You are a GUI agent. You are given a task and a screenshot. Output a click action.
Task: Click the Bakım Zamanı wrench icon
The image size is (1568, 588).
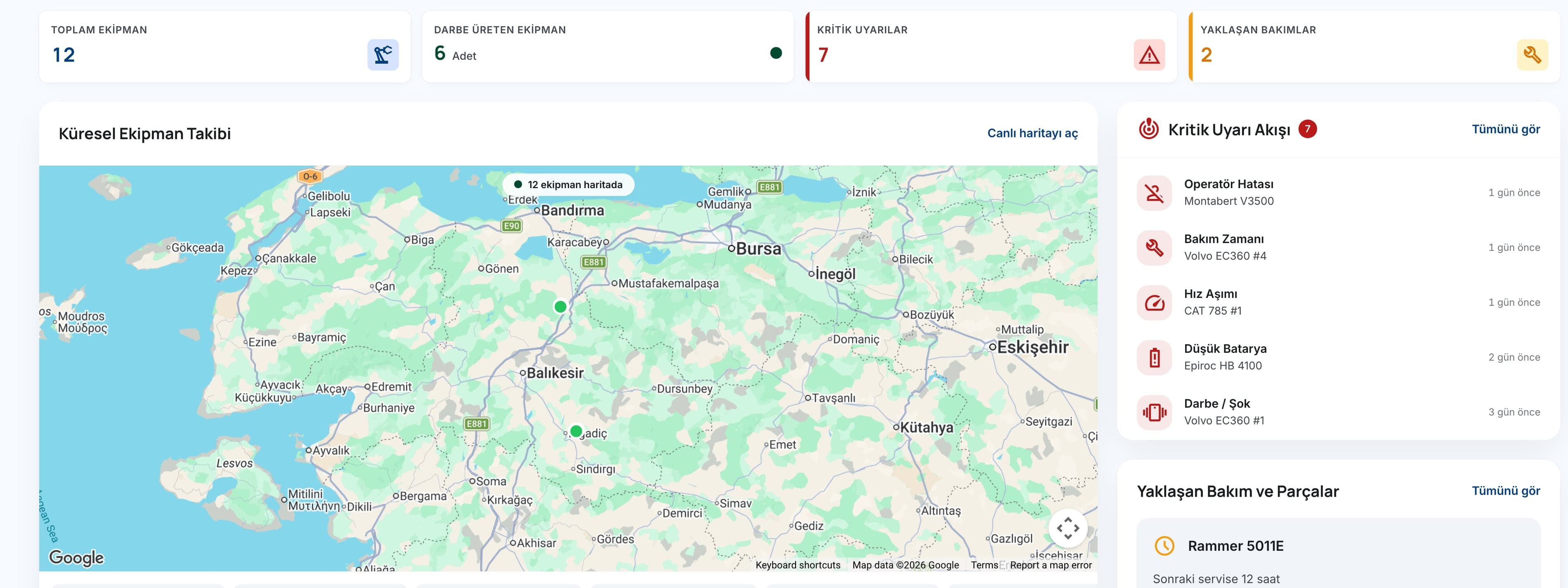pyautogui.click(x=1154, y=248)
